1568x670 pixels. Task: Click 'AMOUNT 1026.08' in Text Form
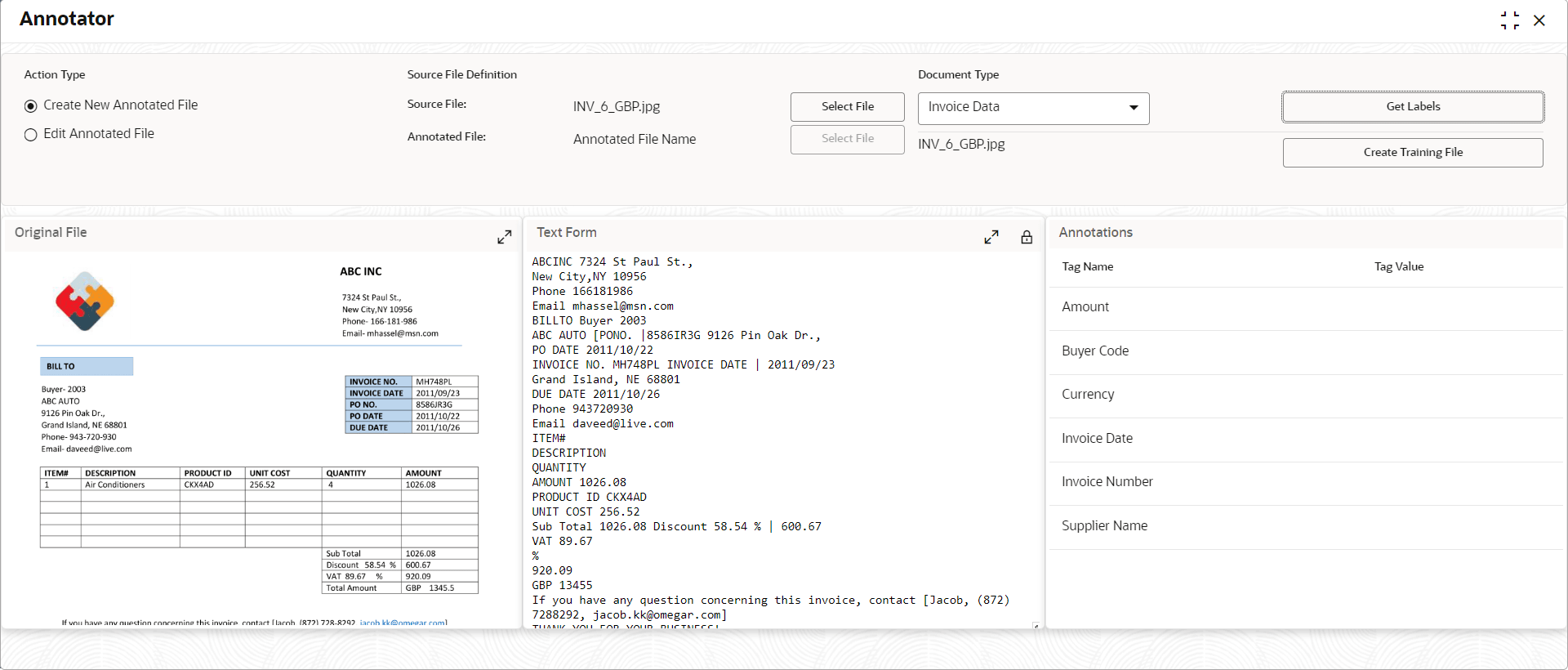(x=579, y=483)
